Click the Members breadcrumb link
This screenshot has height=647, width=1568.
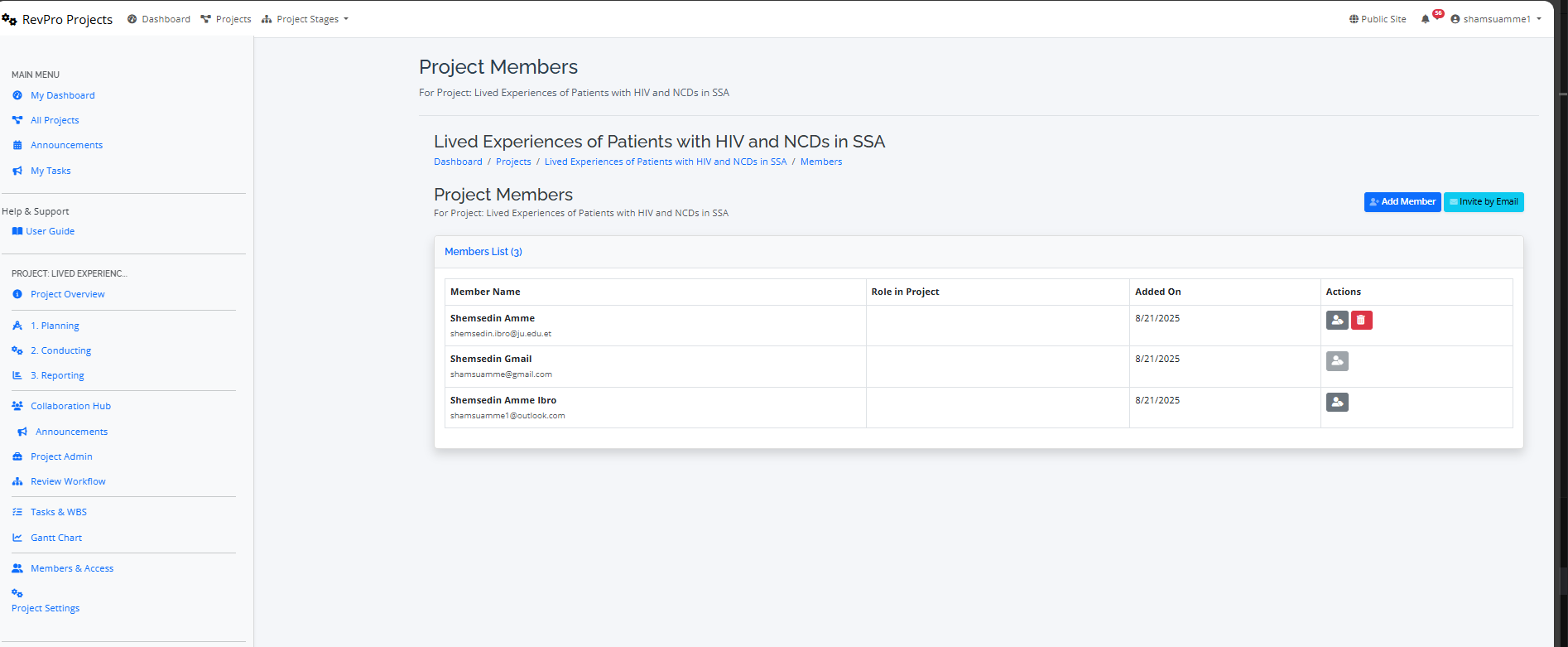tap(821, 162)
